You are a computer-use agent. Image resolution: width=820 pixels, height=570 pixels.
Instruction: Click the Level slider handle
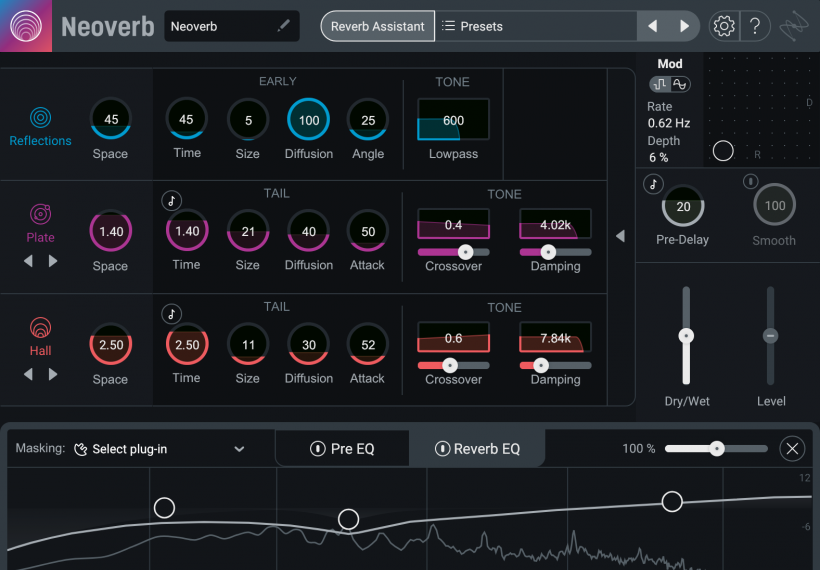click(x=770, y=336)
